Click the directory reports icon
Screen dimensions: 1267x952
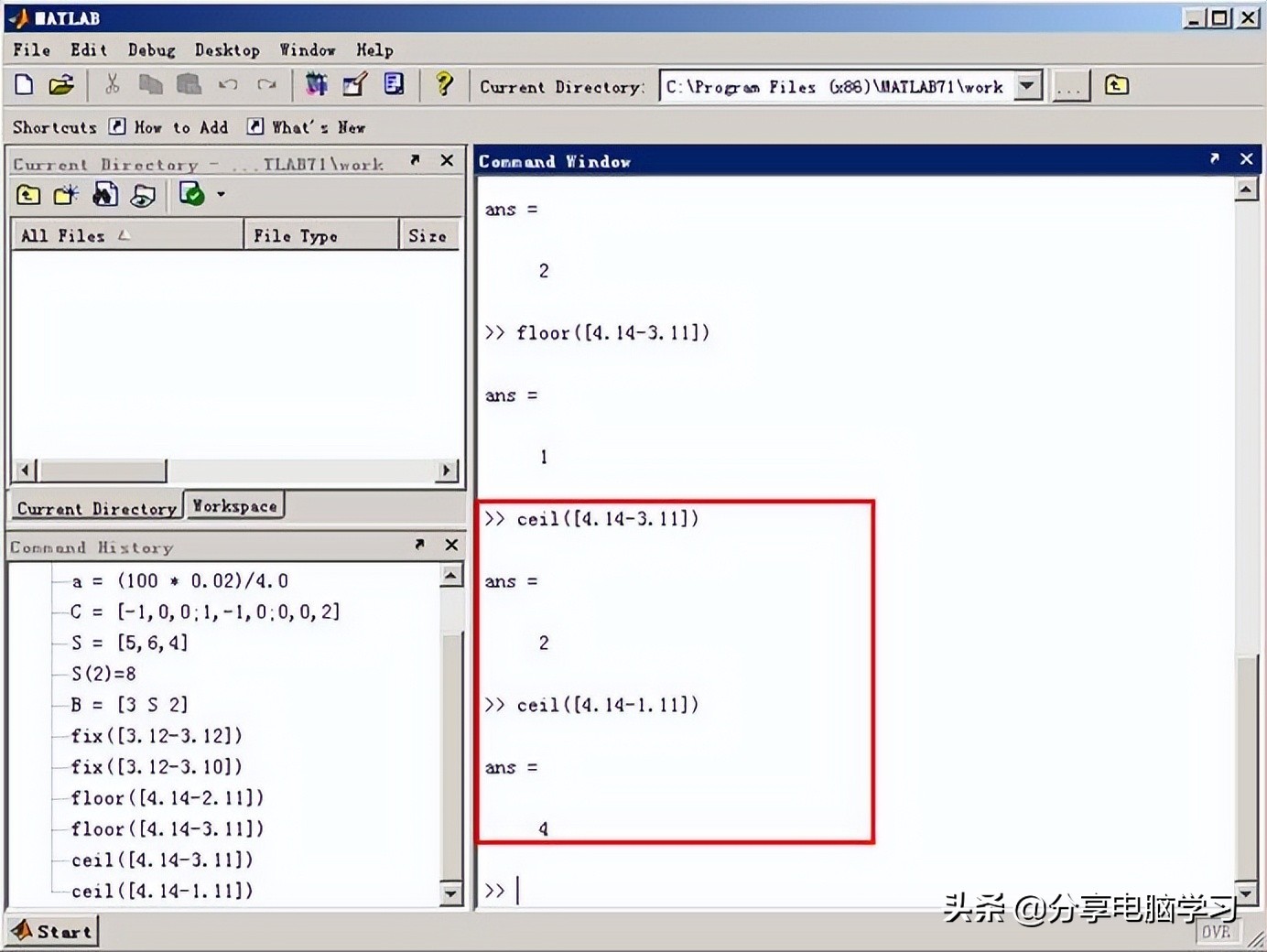click(143, 194)
